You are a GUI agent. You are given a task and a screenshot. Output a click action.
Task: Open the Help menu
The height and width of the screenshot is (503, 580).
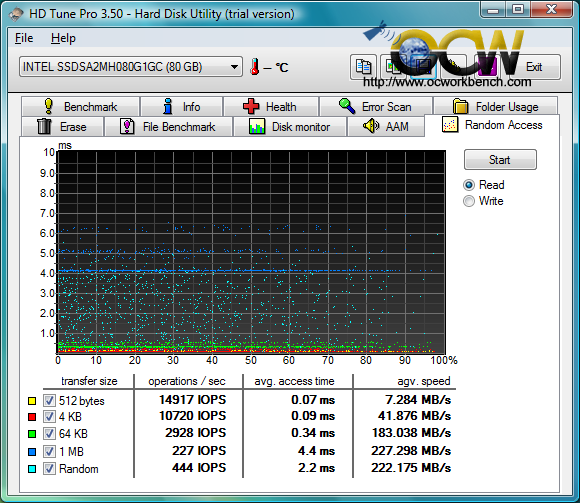coord(63,38)
